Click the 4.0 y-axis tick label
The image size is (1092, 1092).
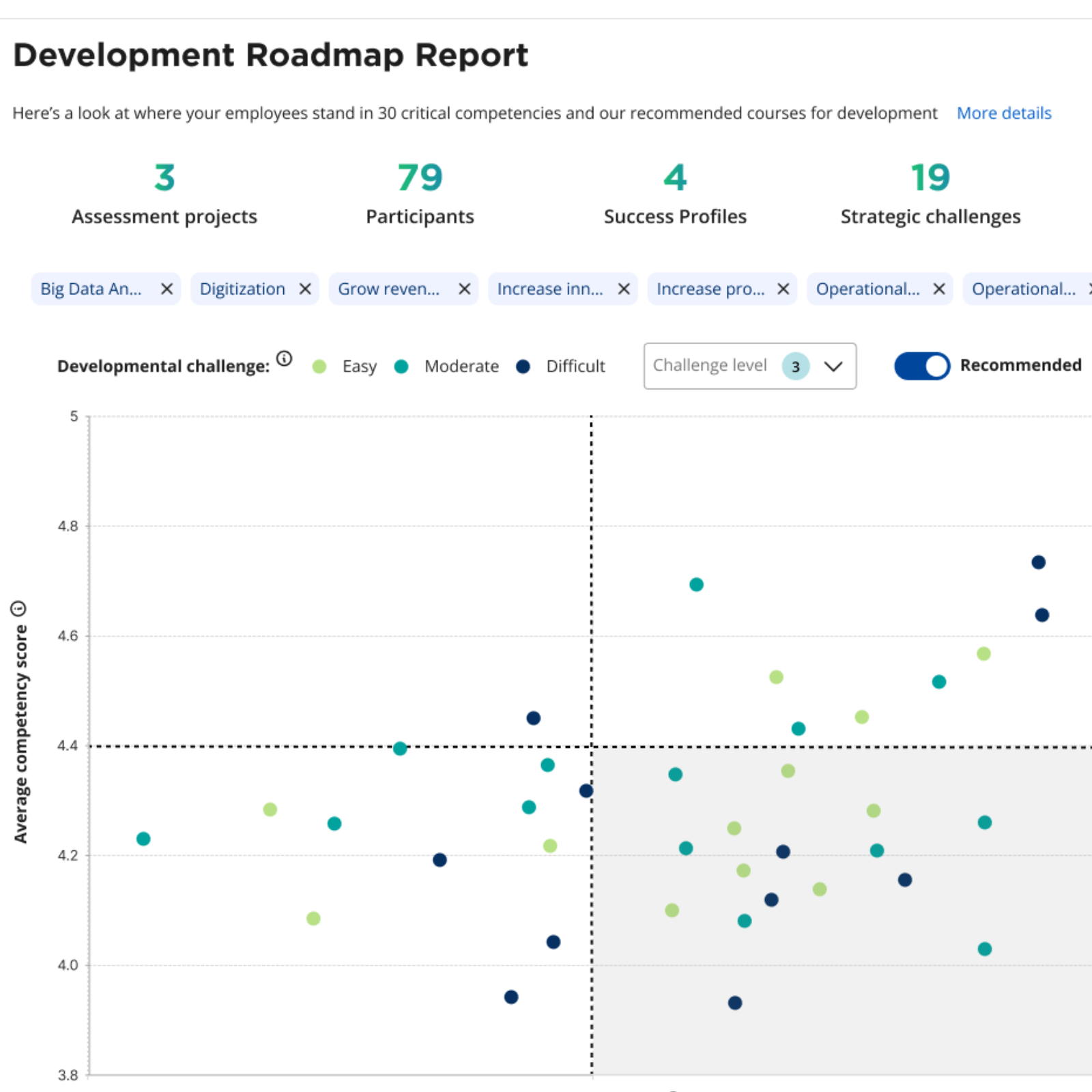(x=68, y=965)
